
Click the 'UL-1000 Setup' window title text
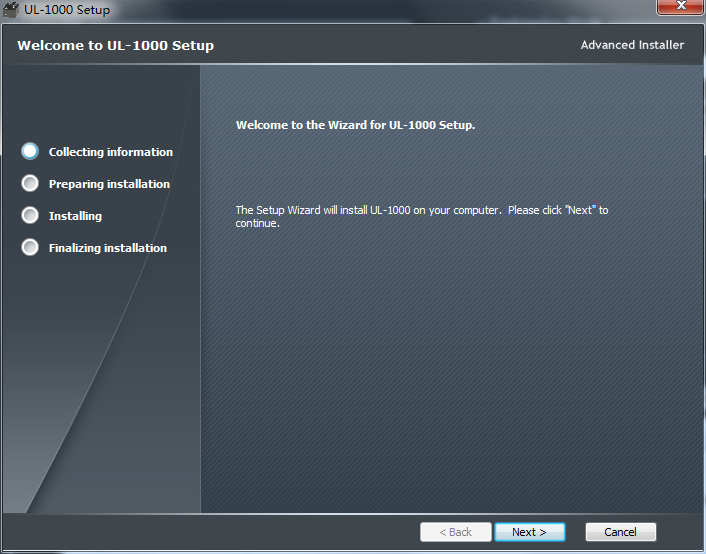point(67,10)
